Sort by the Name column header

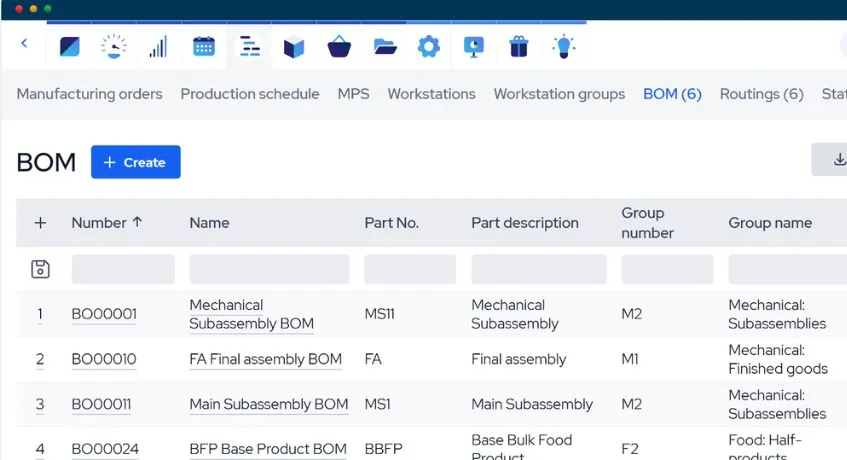click(x=210, y=223)
